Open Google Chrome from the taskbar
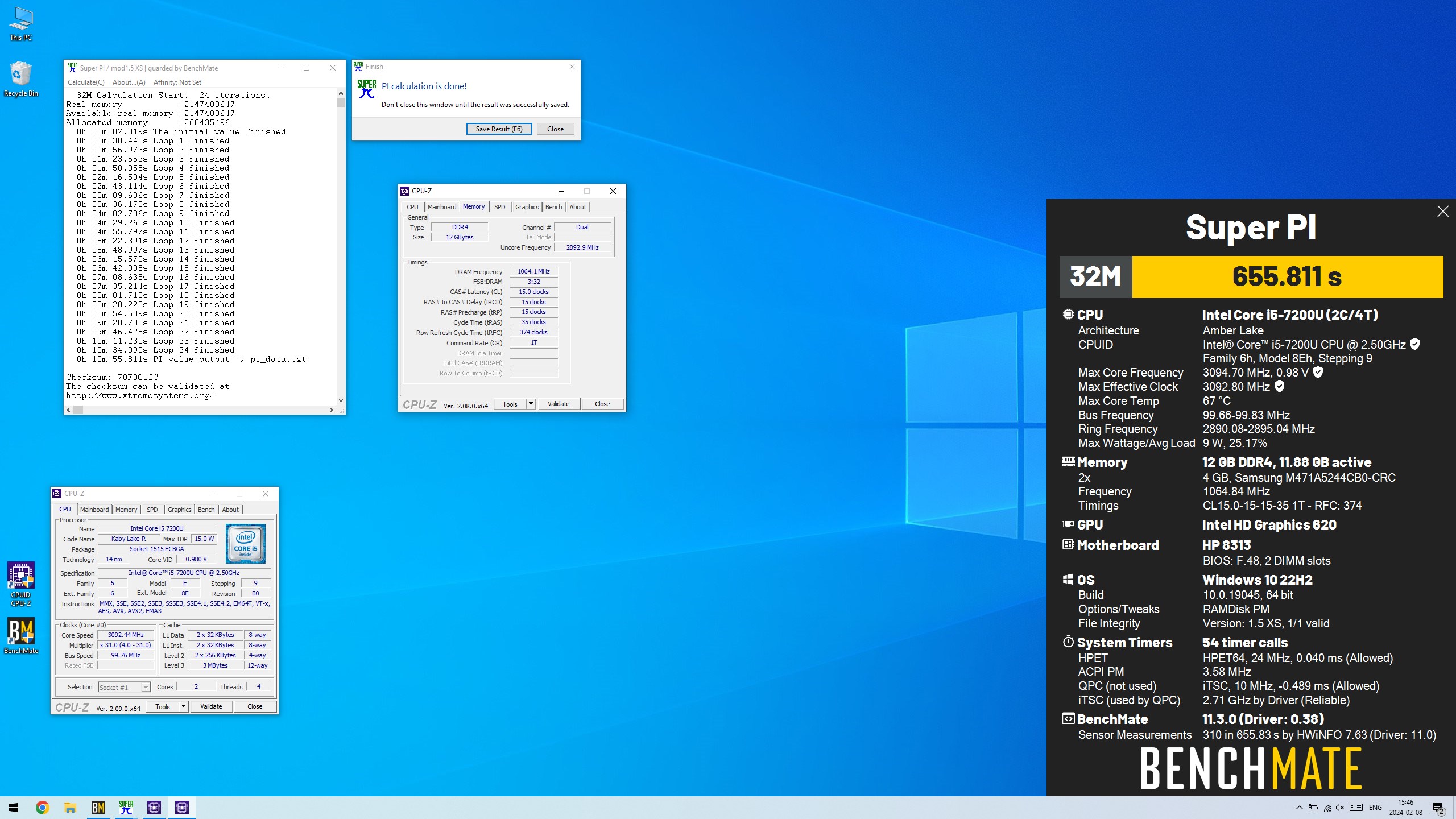This screenshot has width=1456, height=819. [x=42, y=808]
